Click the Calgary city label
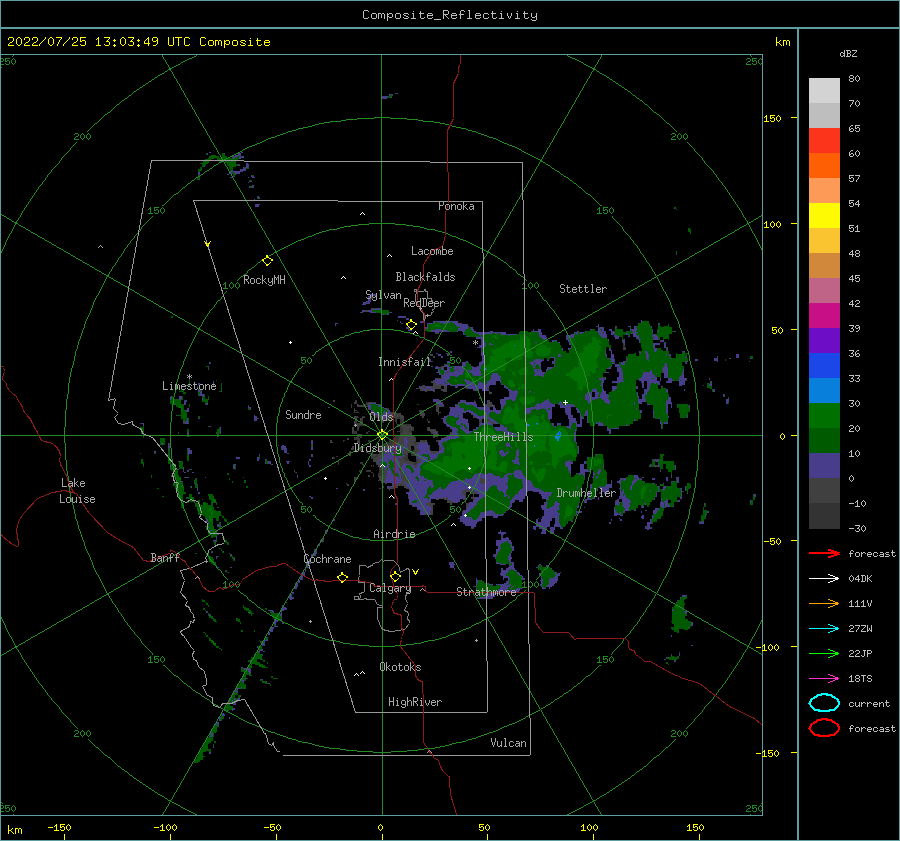The height and width of the screenshot is (841, 900). (x=390, y=588)
